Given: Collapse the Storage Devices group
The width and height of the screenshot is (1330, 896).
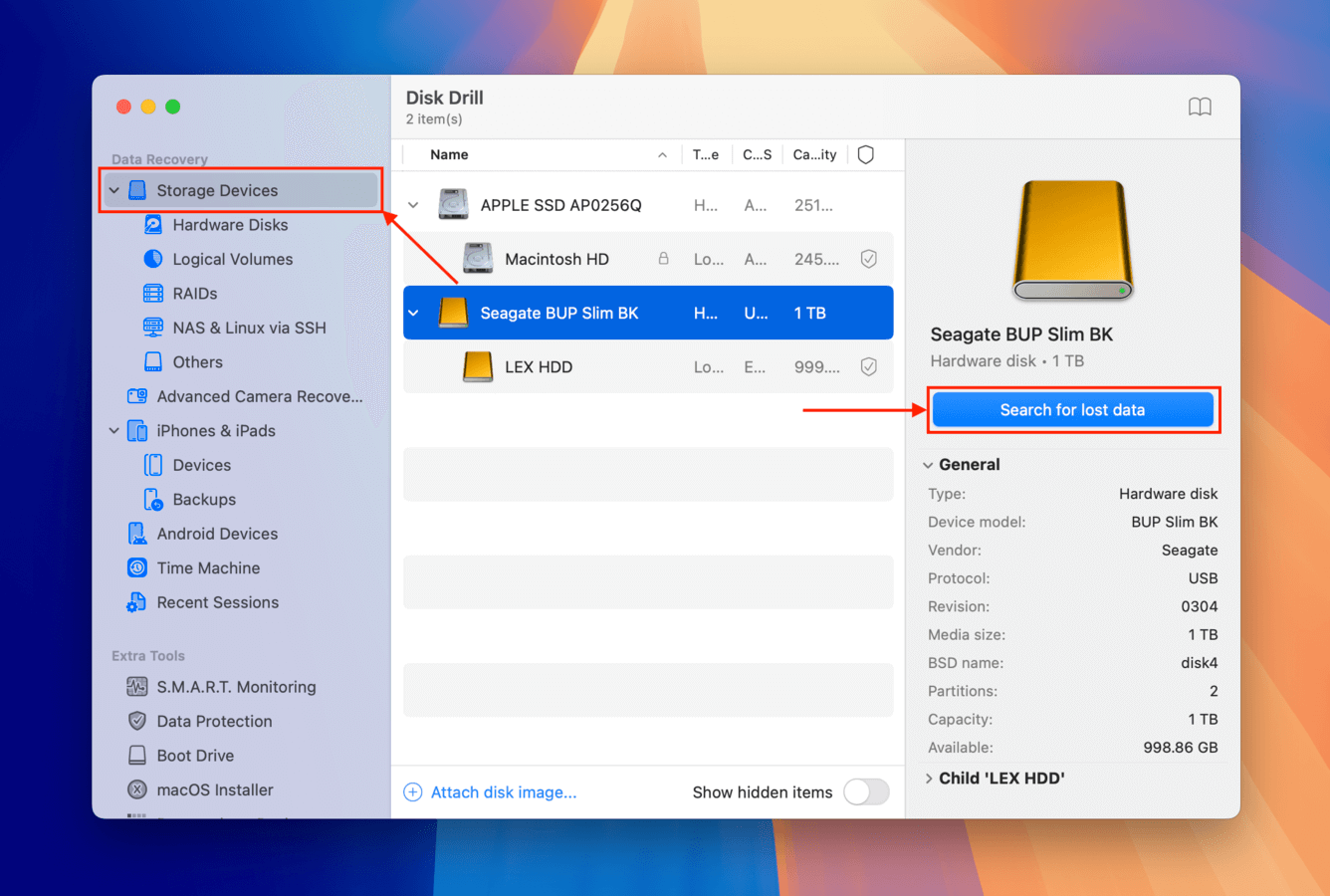Looking at the screenshot, I should [x=114, y=190].
